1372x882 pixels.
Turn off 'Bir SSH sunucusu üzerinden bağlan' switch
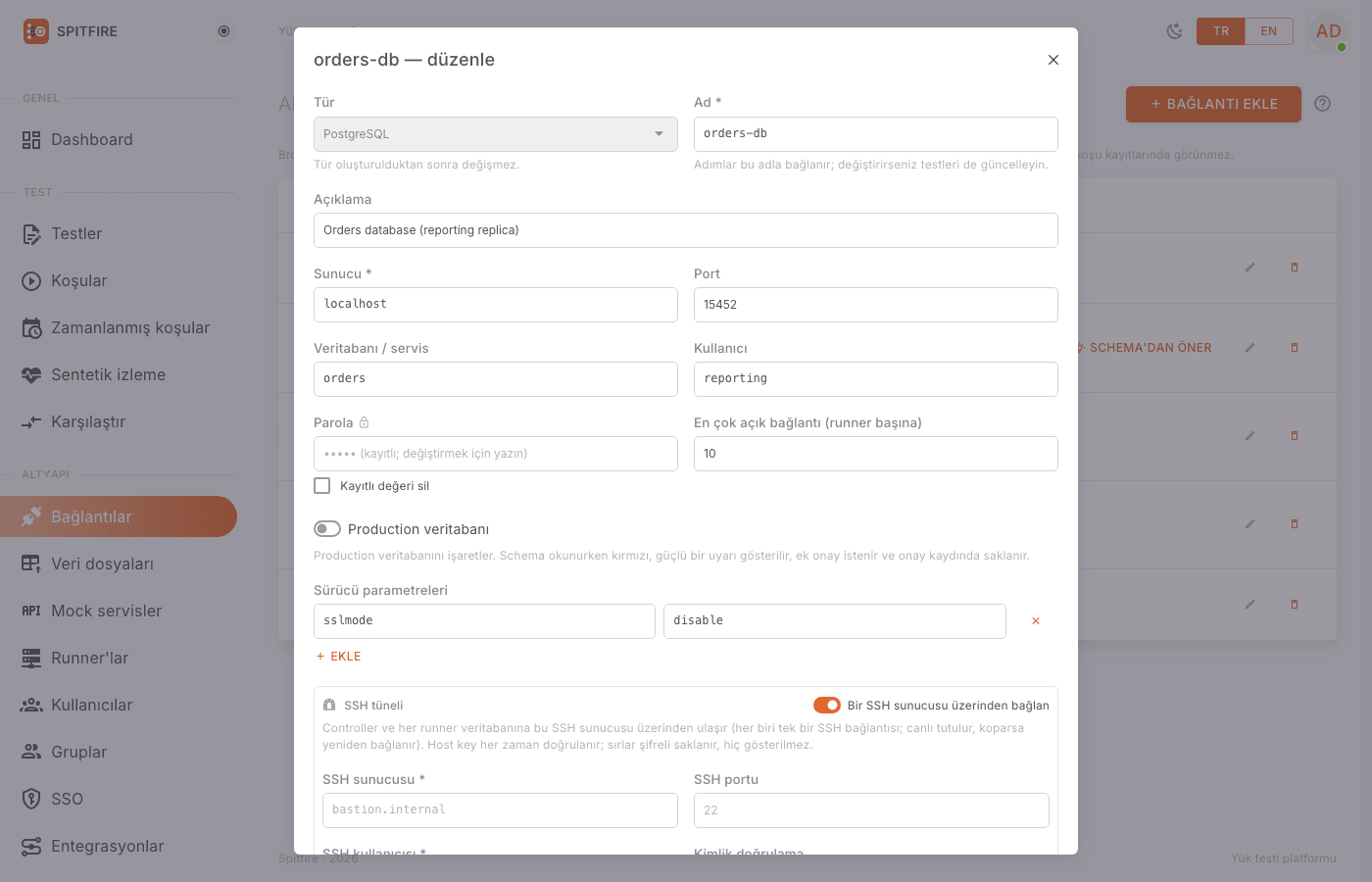point(827,706)
